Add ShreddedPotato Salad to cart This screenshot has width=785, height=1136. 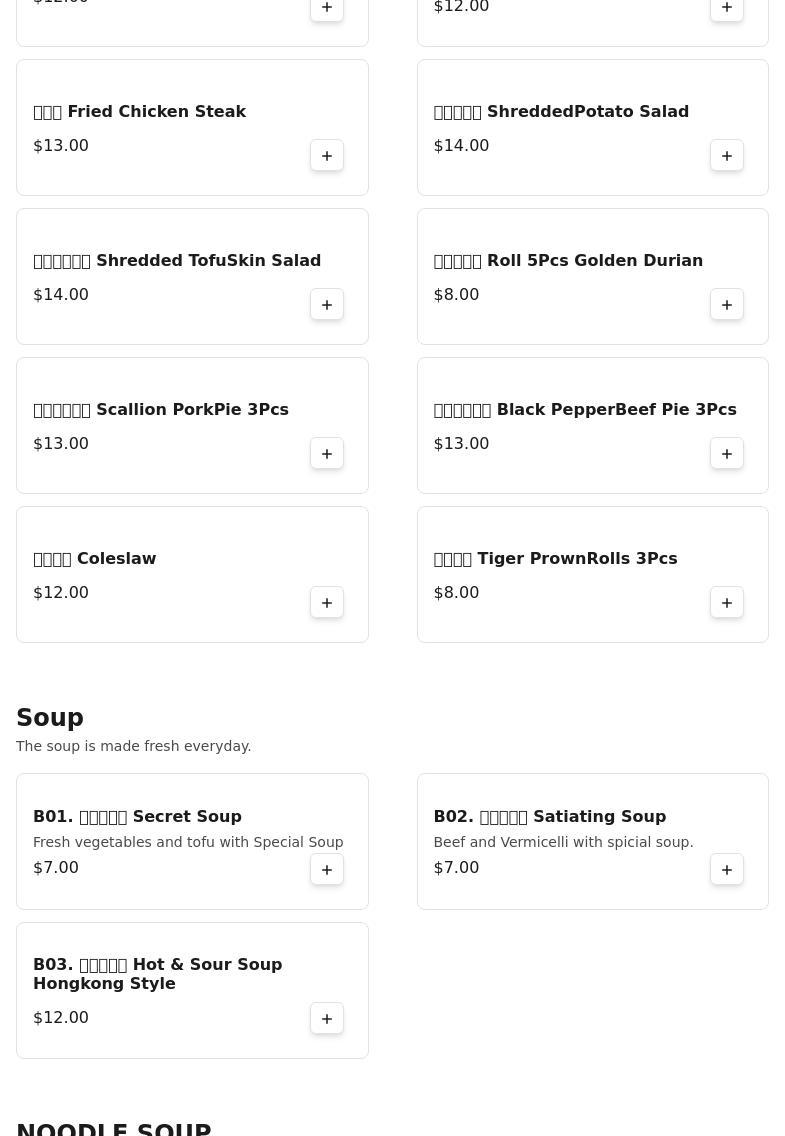[x=727, y=156]
